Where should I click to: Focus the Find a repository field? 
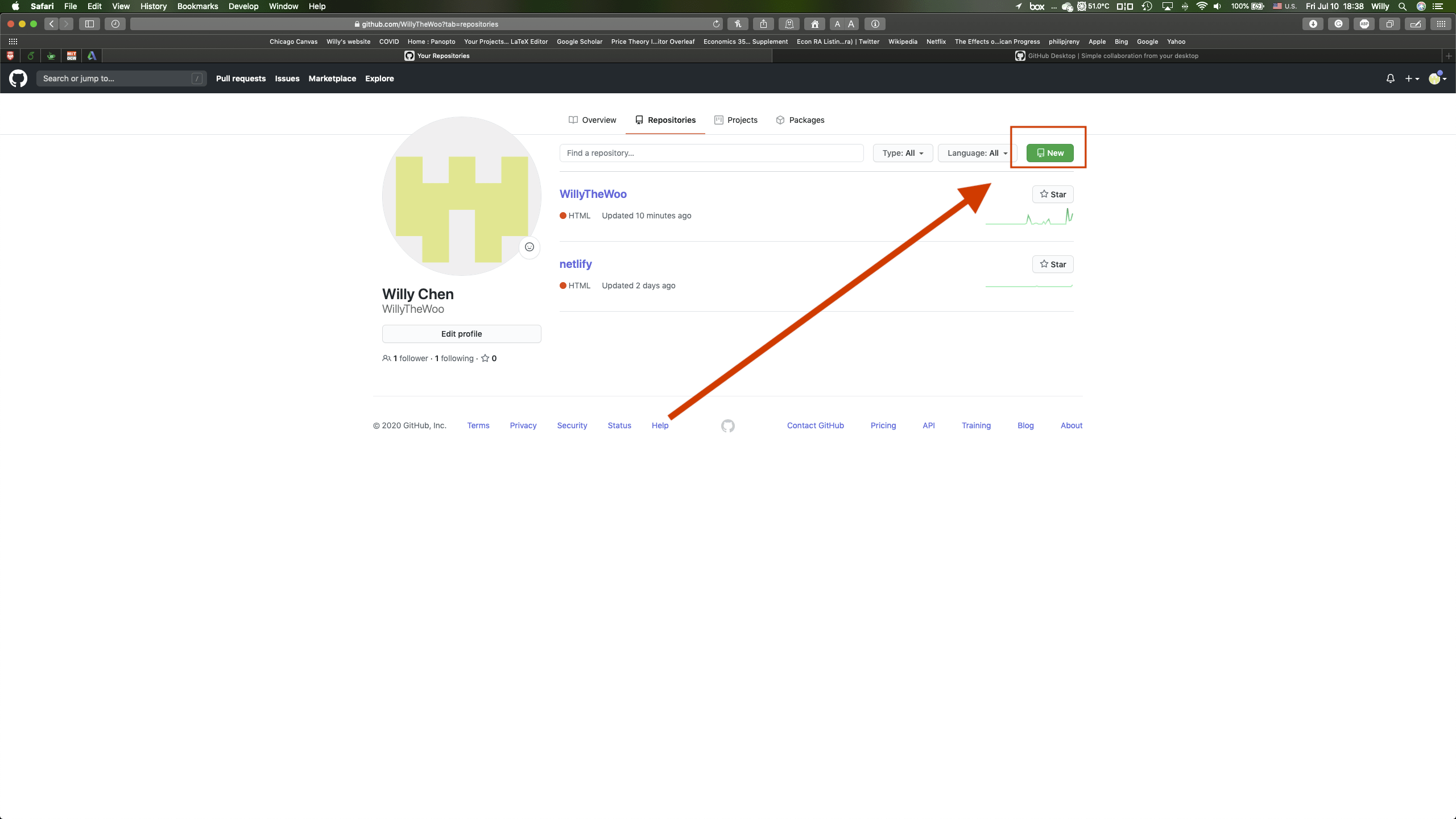click(712, 153)
